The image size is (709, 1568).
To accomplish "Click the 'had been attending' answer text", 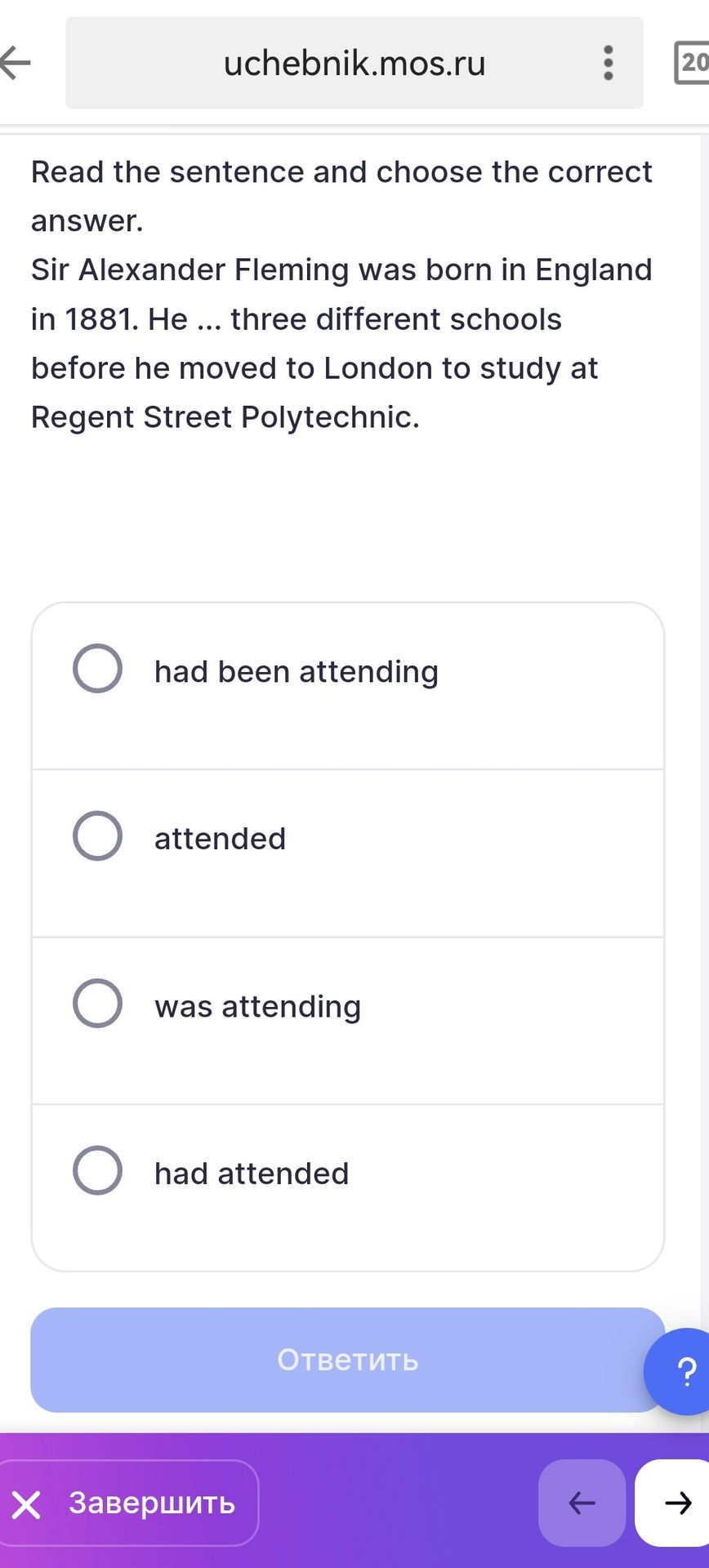I will tap(297, 672).
